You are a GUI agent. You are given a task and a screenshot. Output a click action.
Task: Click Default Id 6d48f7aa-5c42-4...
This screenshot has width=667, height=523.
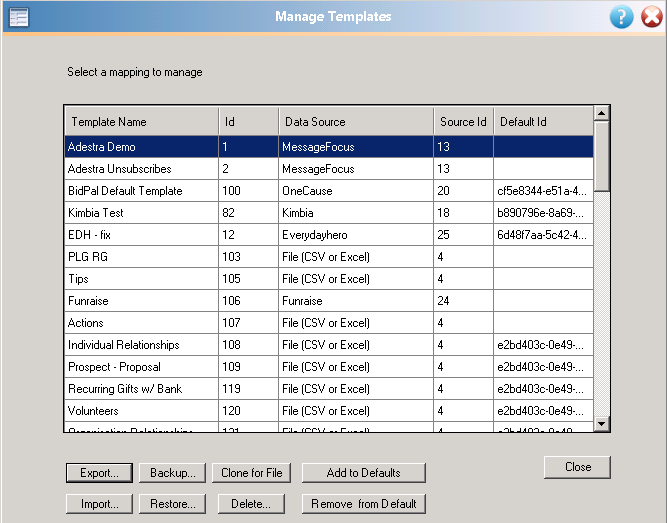point(544,235)
